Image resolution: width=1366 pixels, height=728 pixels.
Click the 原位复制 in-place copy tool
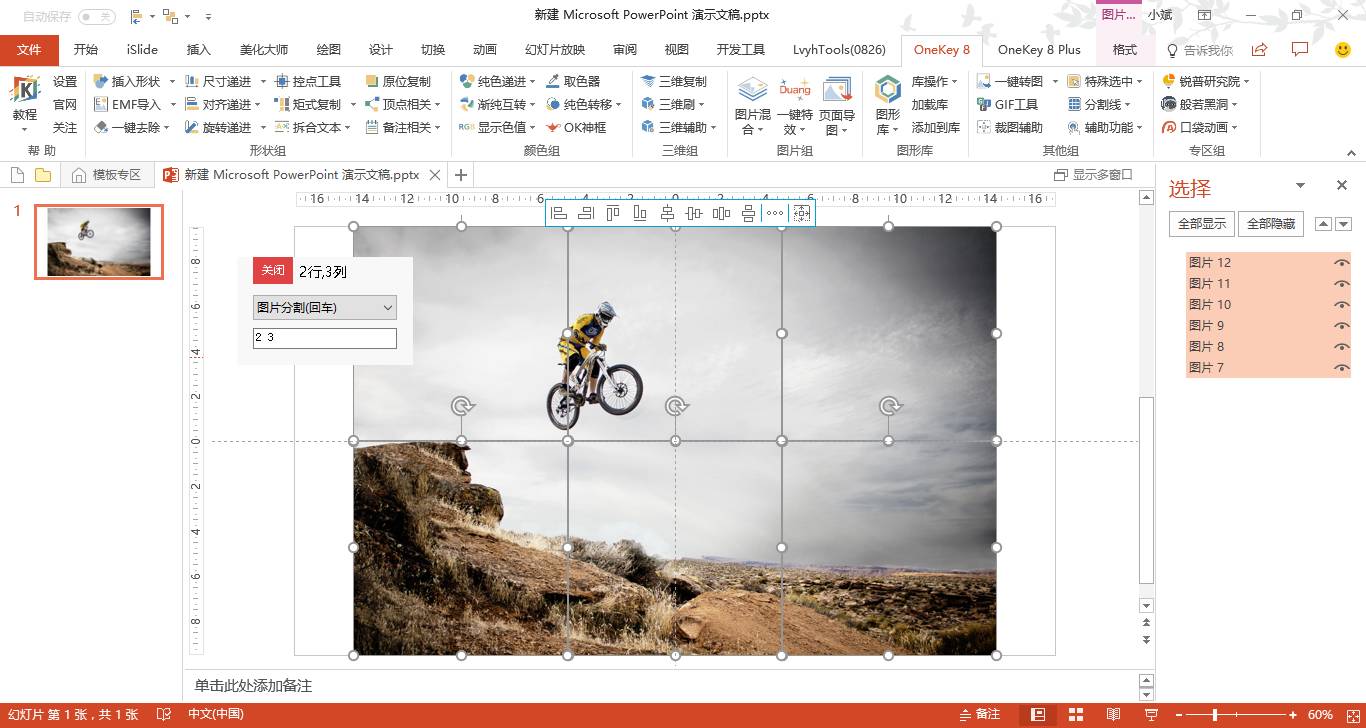pyautogui.click(x=397, y=81)
